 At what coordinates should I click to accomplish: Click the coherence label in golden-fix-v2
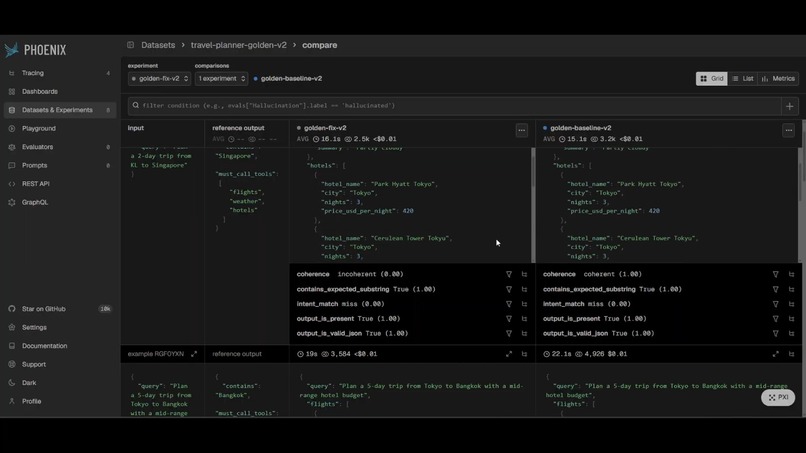click(x=313, y=275)
